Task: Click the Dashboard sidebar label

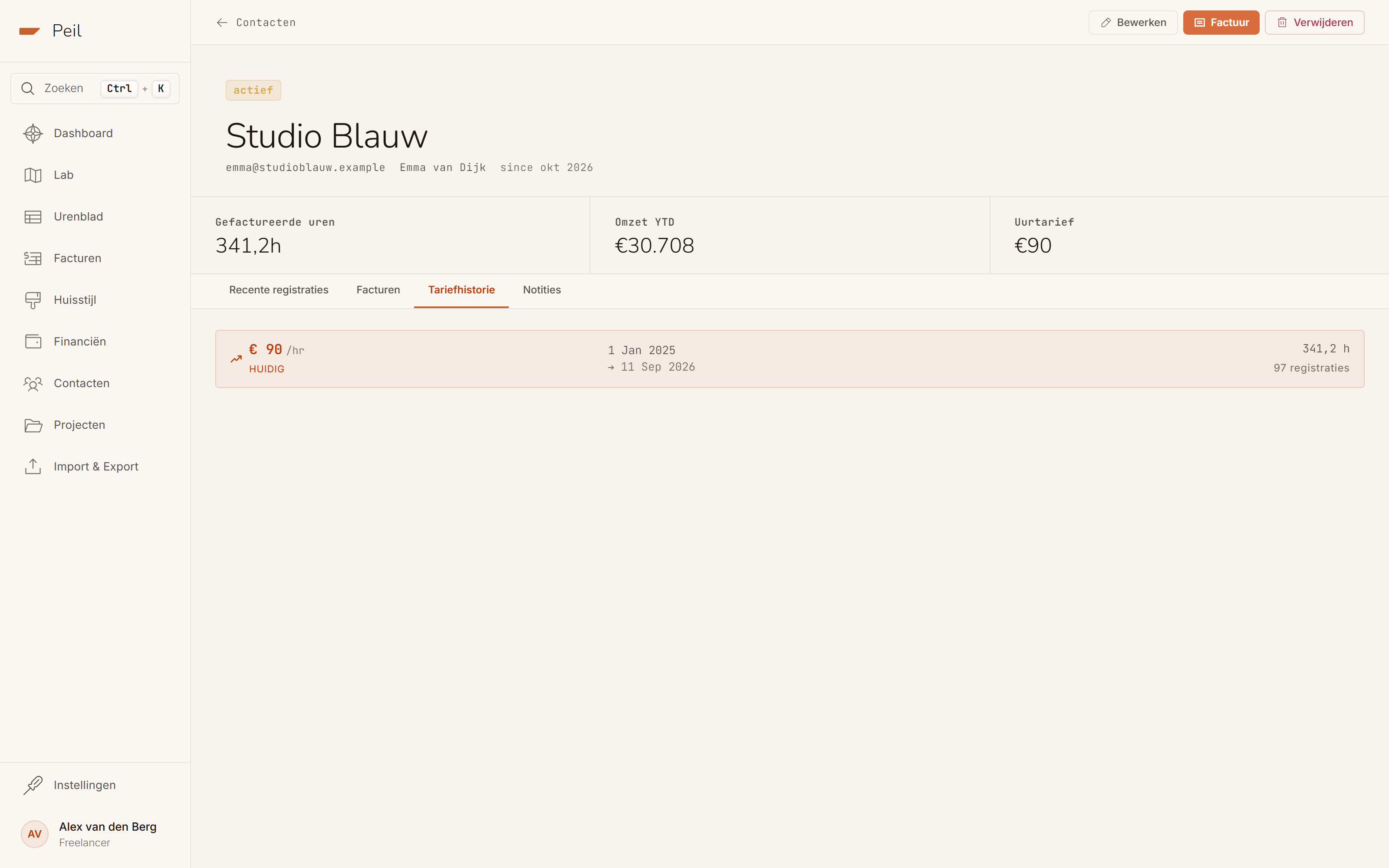Action: tap(83, 133)
